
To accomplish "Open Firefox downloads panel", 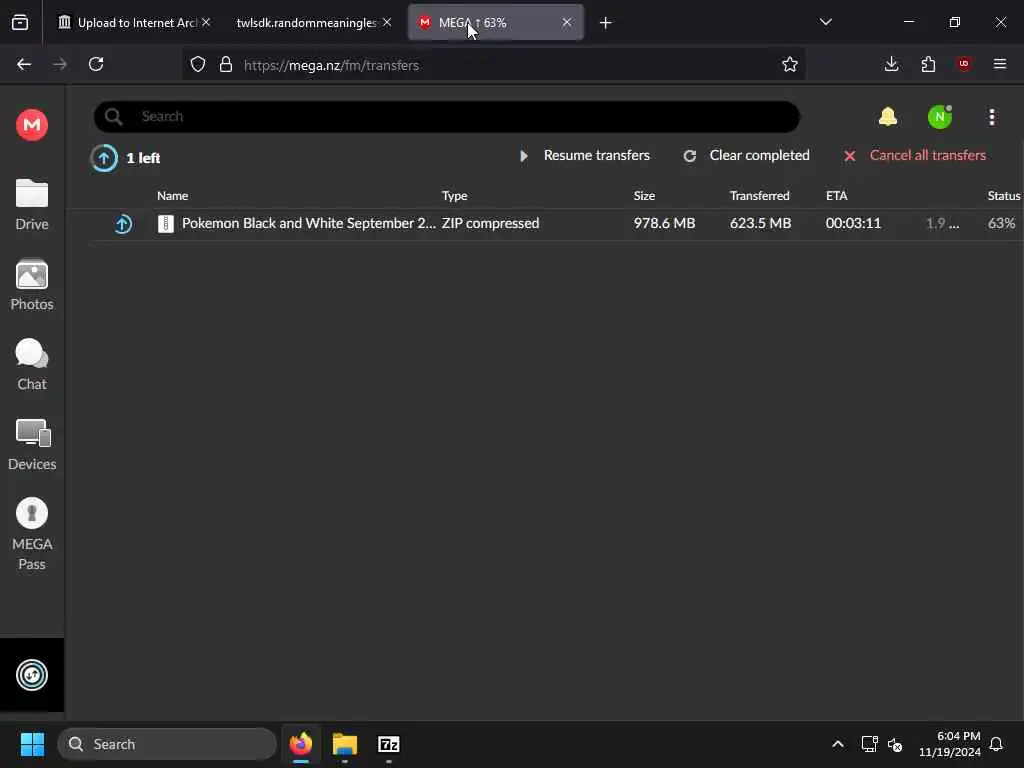I will (891, 64).
